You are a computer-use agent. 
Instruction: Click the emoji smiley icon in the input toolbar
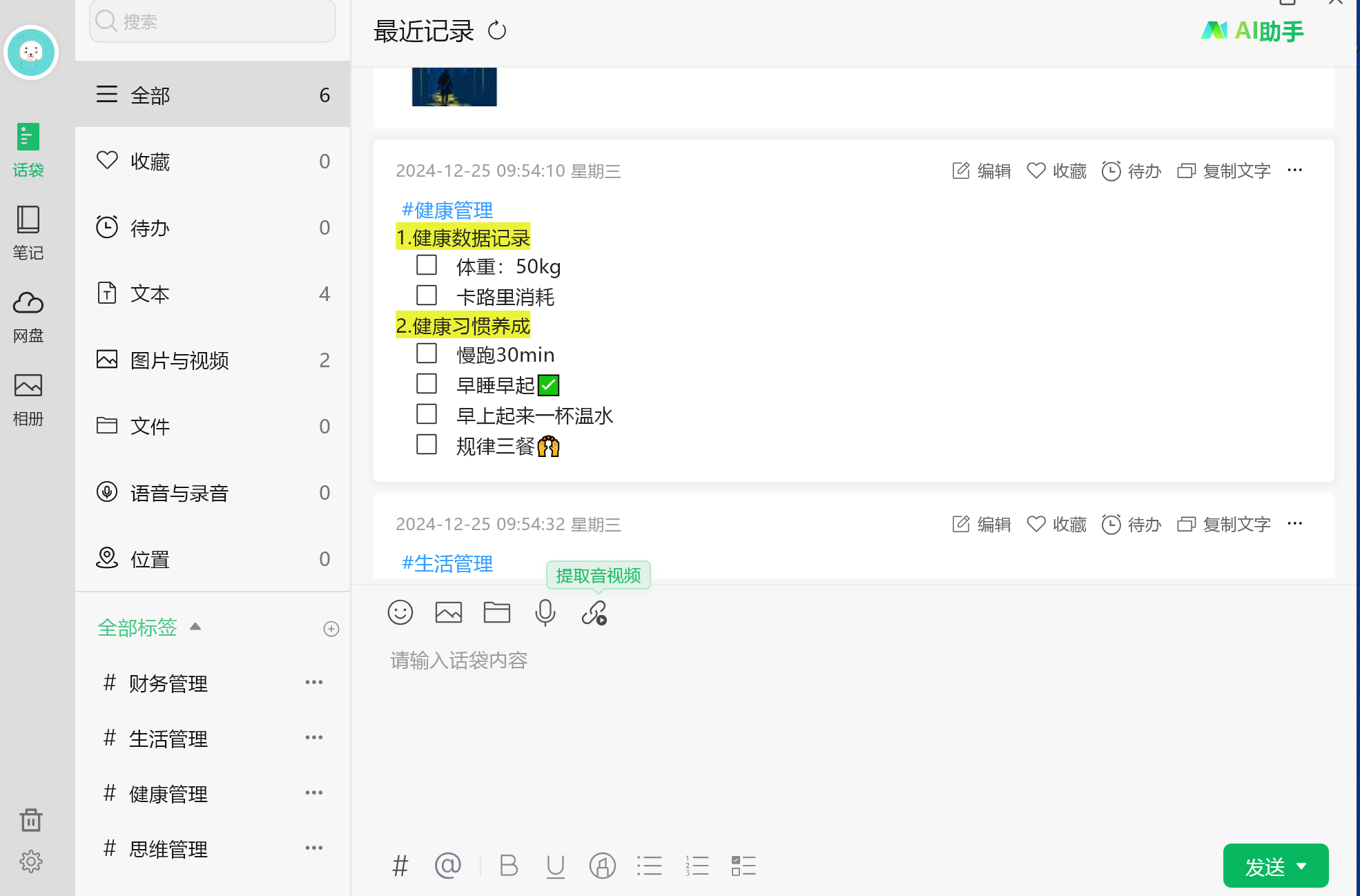(400, 612)
